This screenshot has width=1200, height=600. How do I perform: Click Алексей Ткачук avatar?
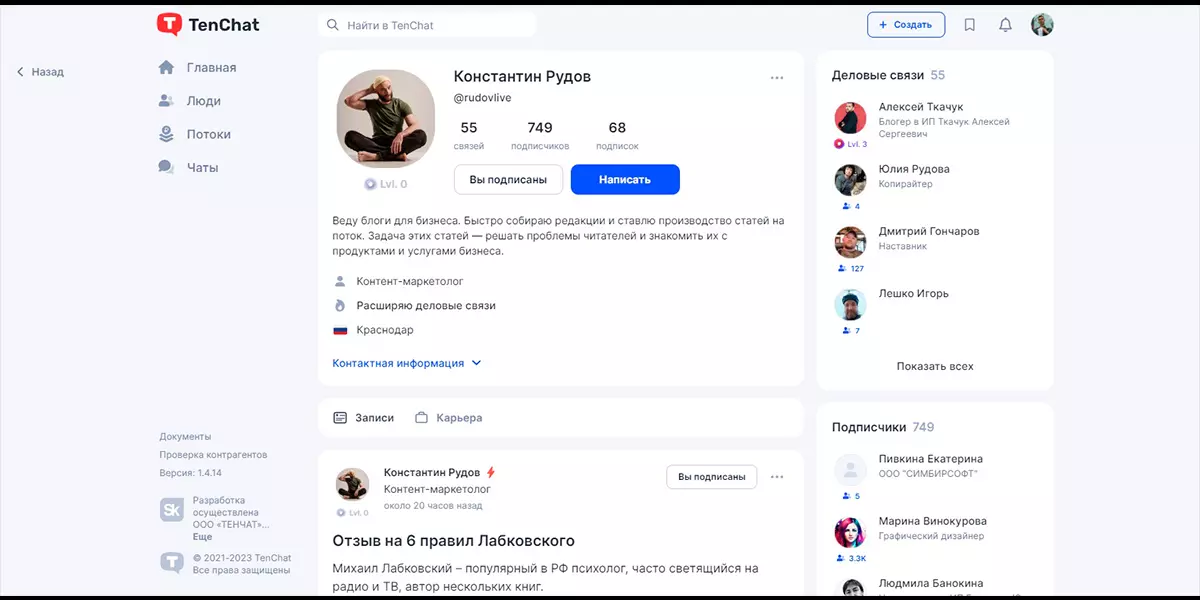(x=850, y=118)
